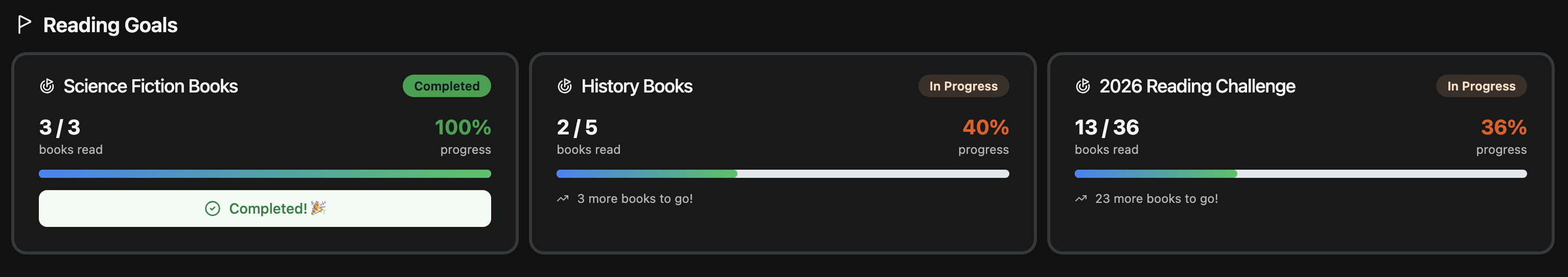The width and height of the screenshot is (1568, 277).
Task: Click the trend arrow beside 3 more books
Action: [562, 198]
